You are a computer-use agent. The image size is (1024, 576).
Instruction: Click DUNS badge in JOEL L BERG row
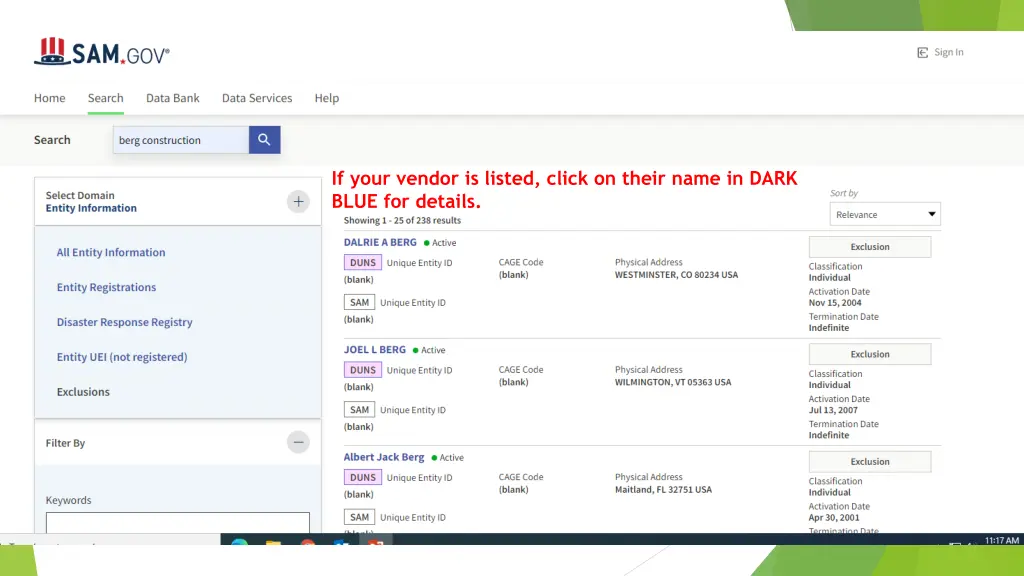362,370
